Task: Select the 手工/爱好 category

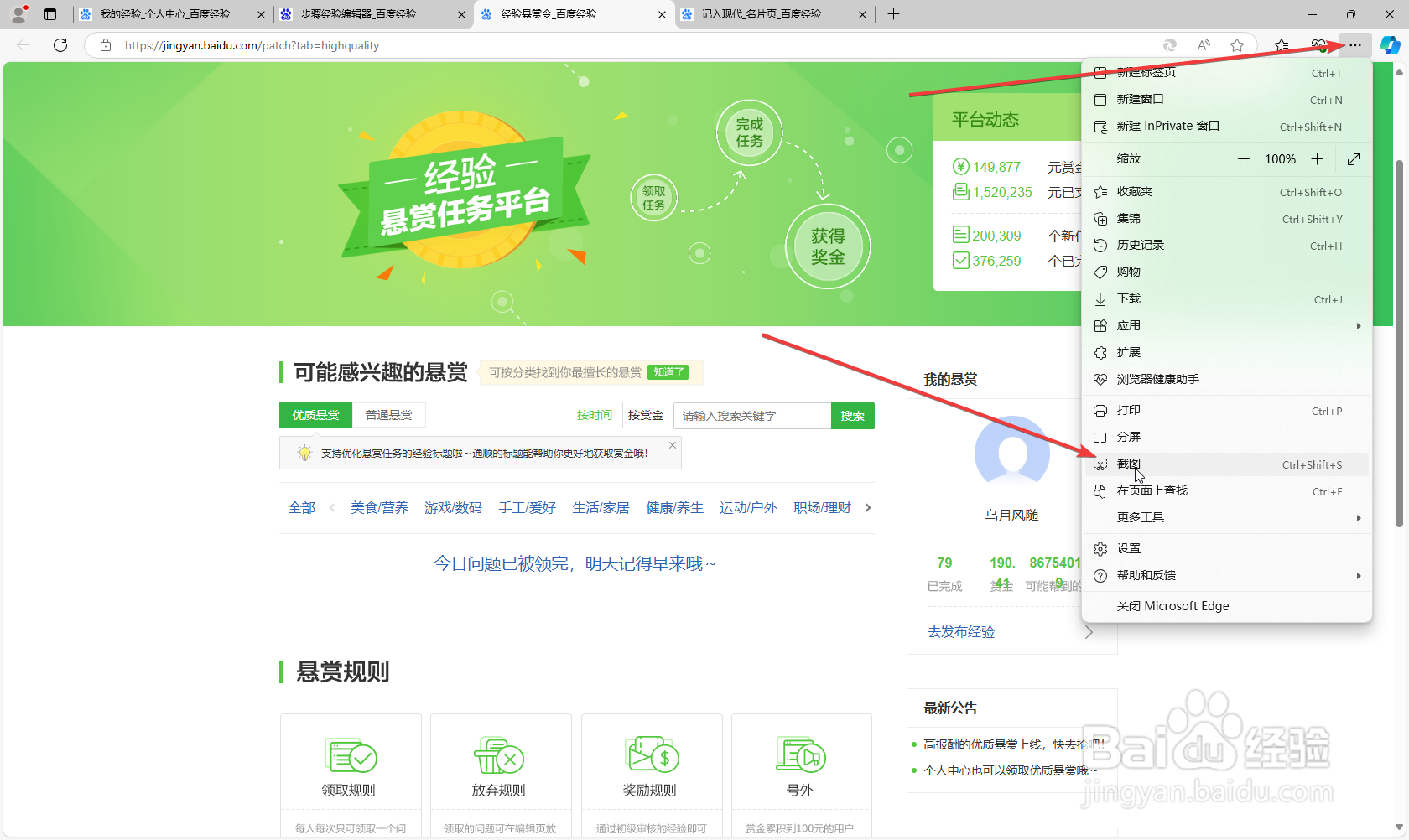Action: pyautogui.click(x=527, y=507)
